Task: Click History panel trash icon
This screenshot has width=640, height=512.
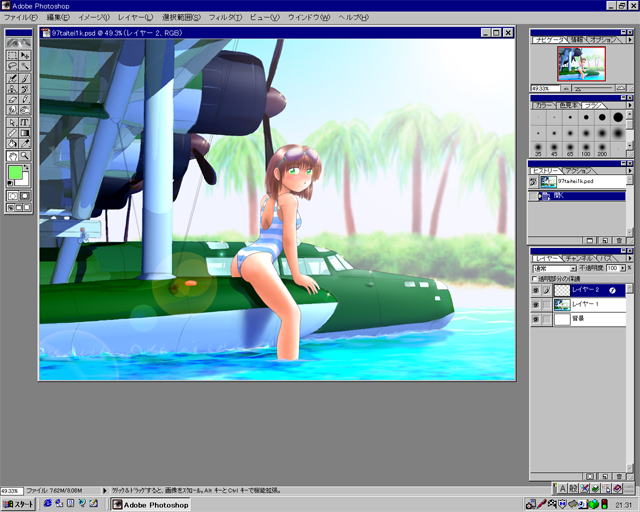Action: coord(619,240)
